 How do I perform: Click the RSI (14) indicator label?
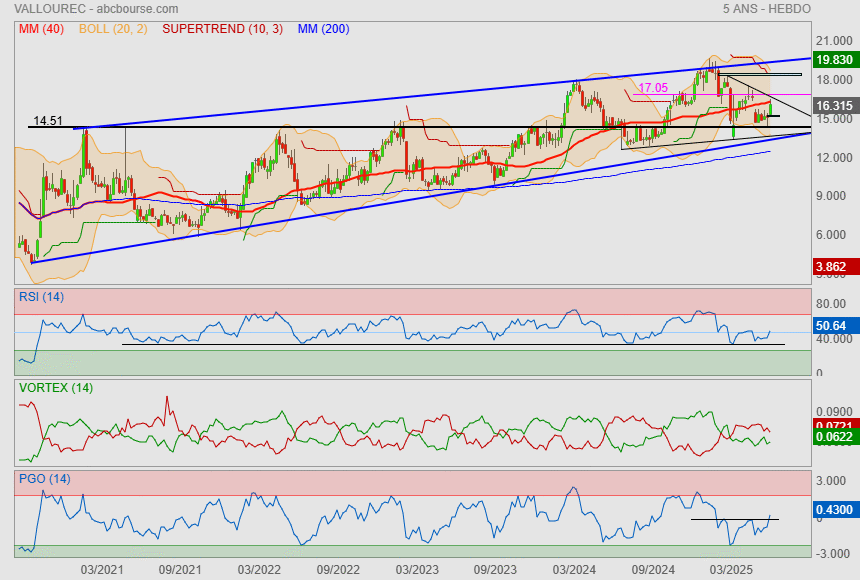click(x=41, y=297)
